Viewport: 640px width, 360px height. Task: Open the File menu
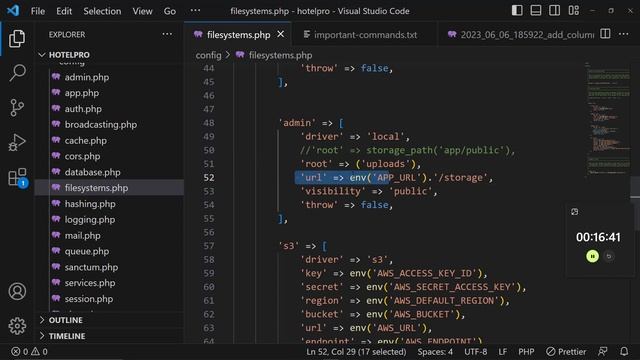click(38, 11)
